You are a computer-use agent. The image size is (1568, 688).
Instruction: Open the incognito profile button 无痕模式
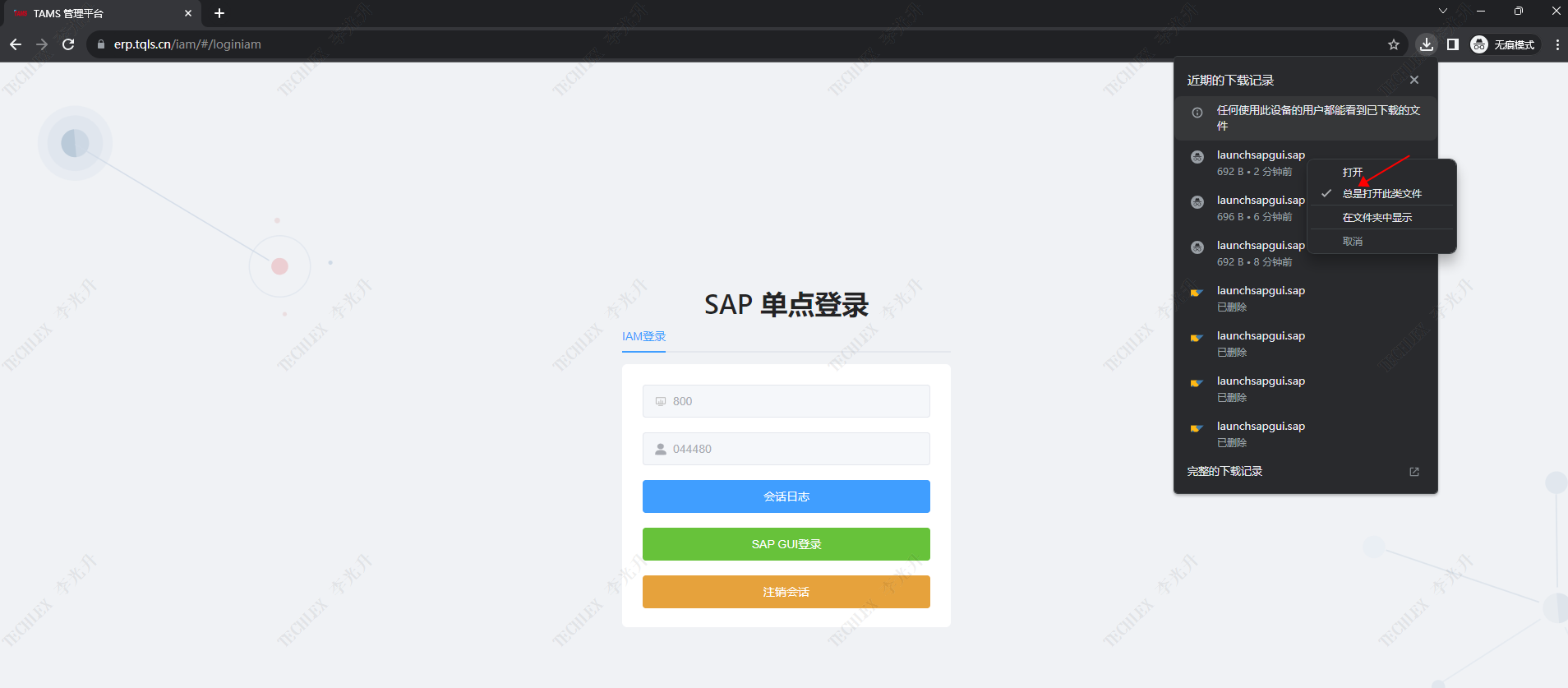pyautogui.click(x=1504, y=44)
